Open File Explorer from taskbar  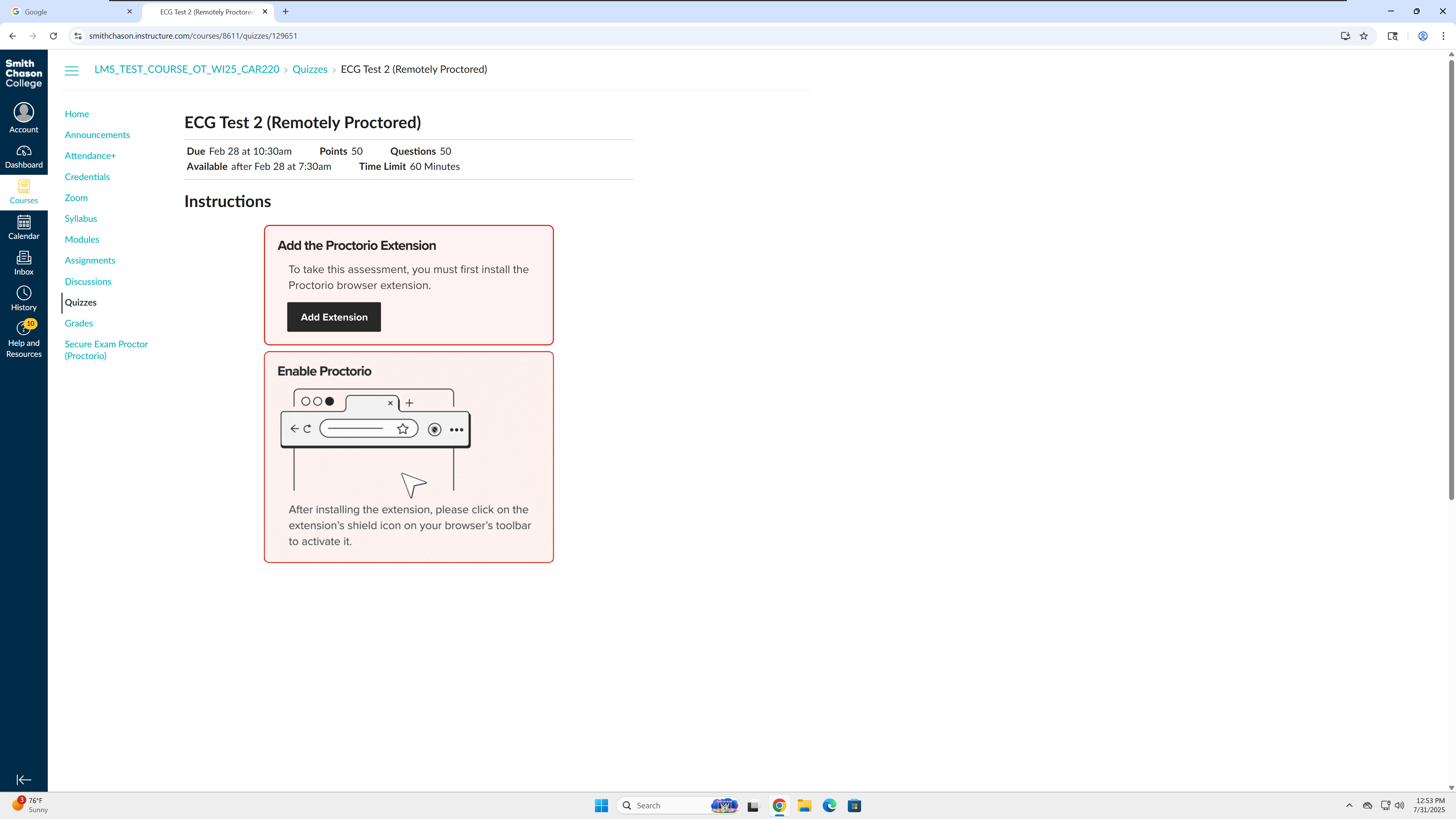click(804, 805)
